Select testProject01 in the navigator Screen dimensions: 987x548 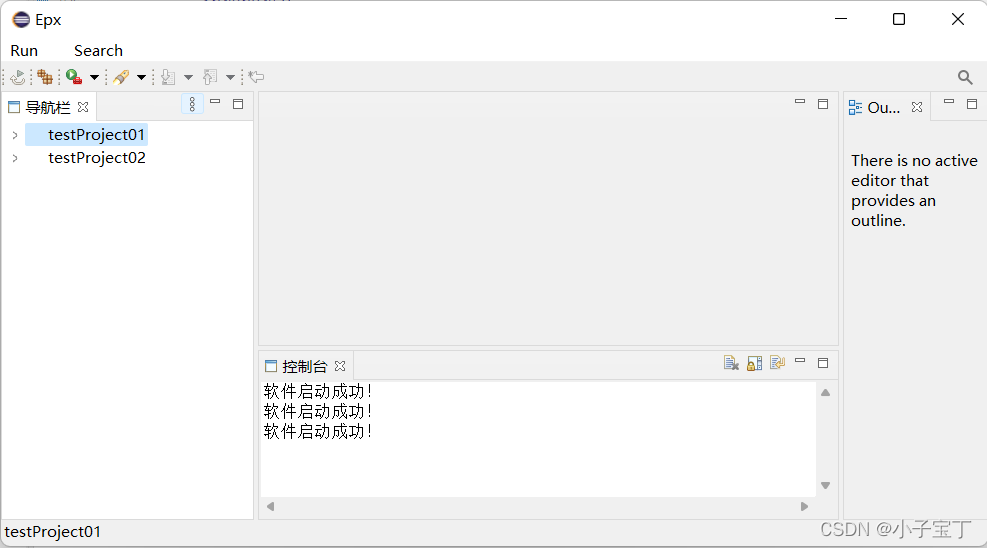click(96, 135)
